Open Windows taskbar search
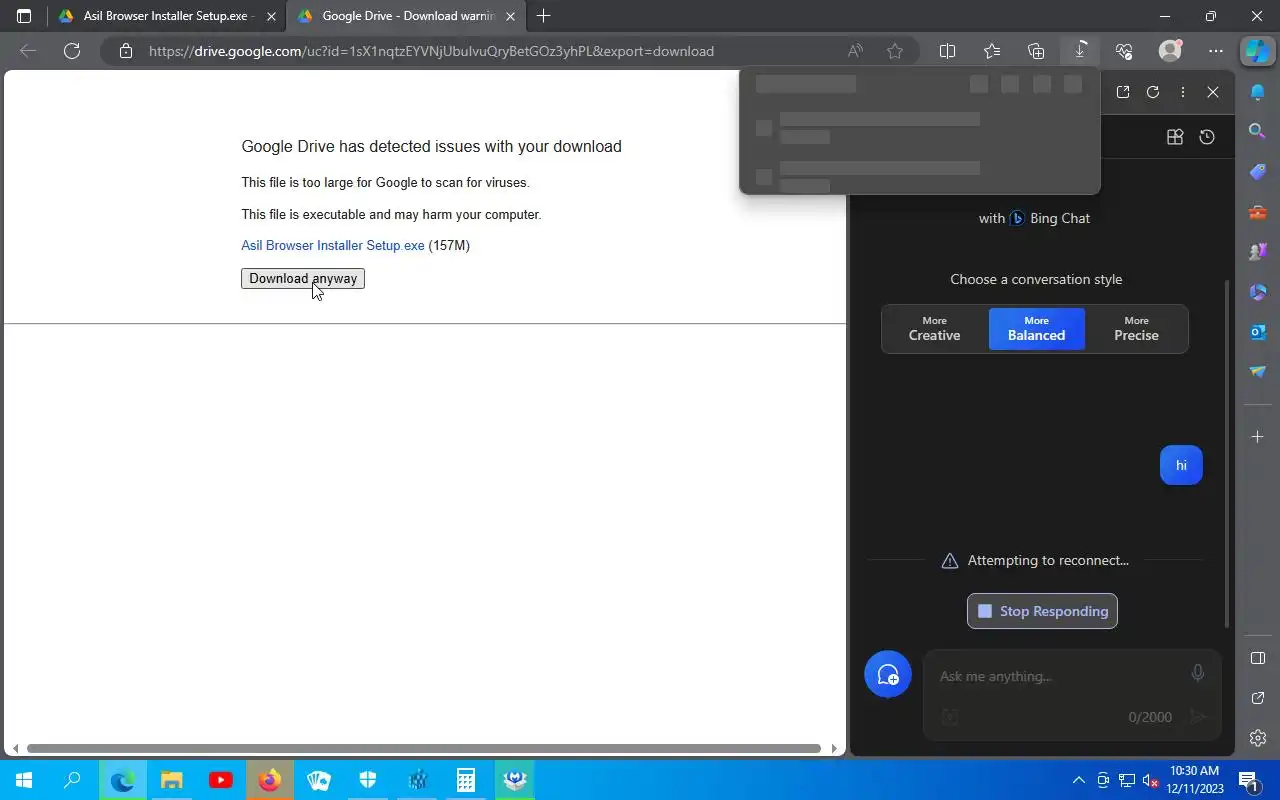This screenshot has width=1280, height=800. (x=72, y=780)
